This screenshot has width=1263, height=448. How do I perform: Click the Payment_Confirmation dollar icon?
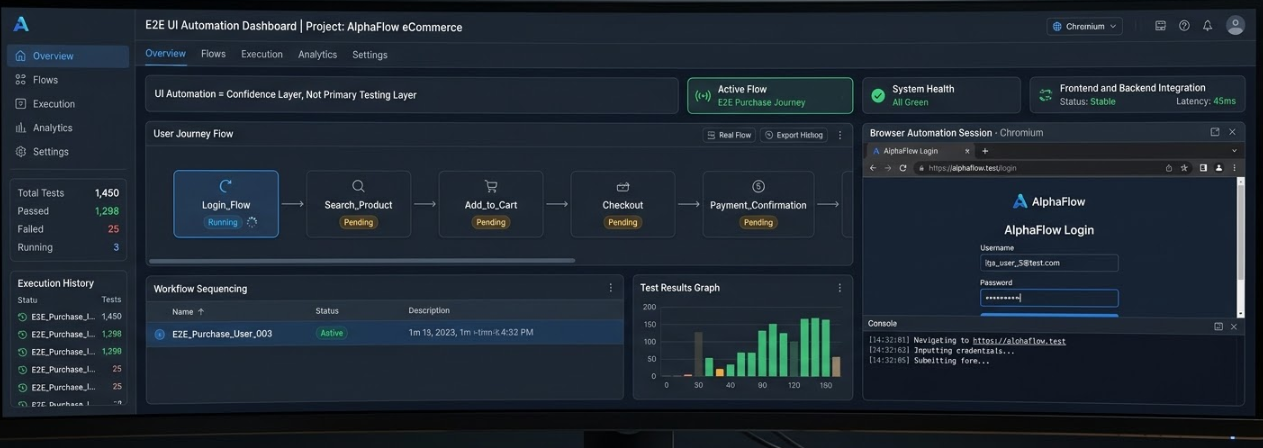758,186
